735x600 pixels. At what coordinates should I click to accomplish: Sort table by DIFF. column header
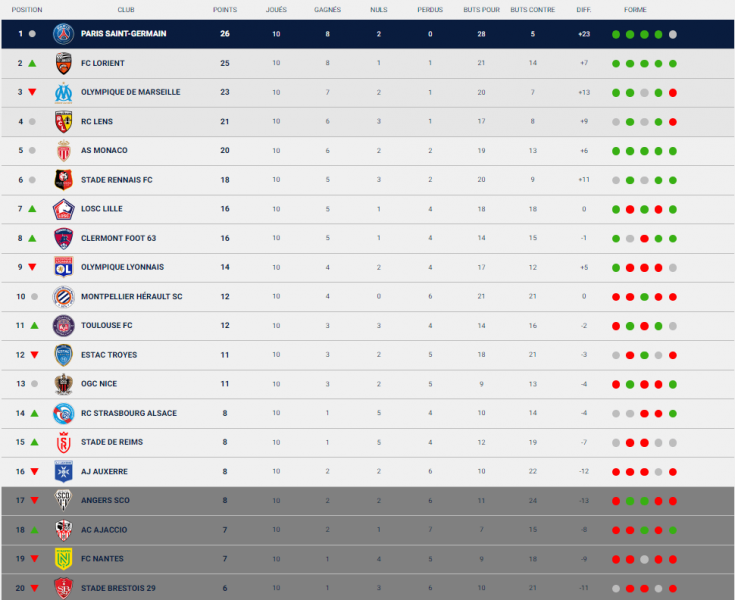[x=584, y=9]
